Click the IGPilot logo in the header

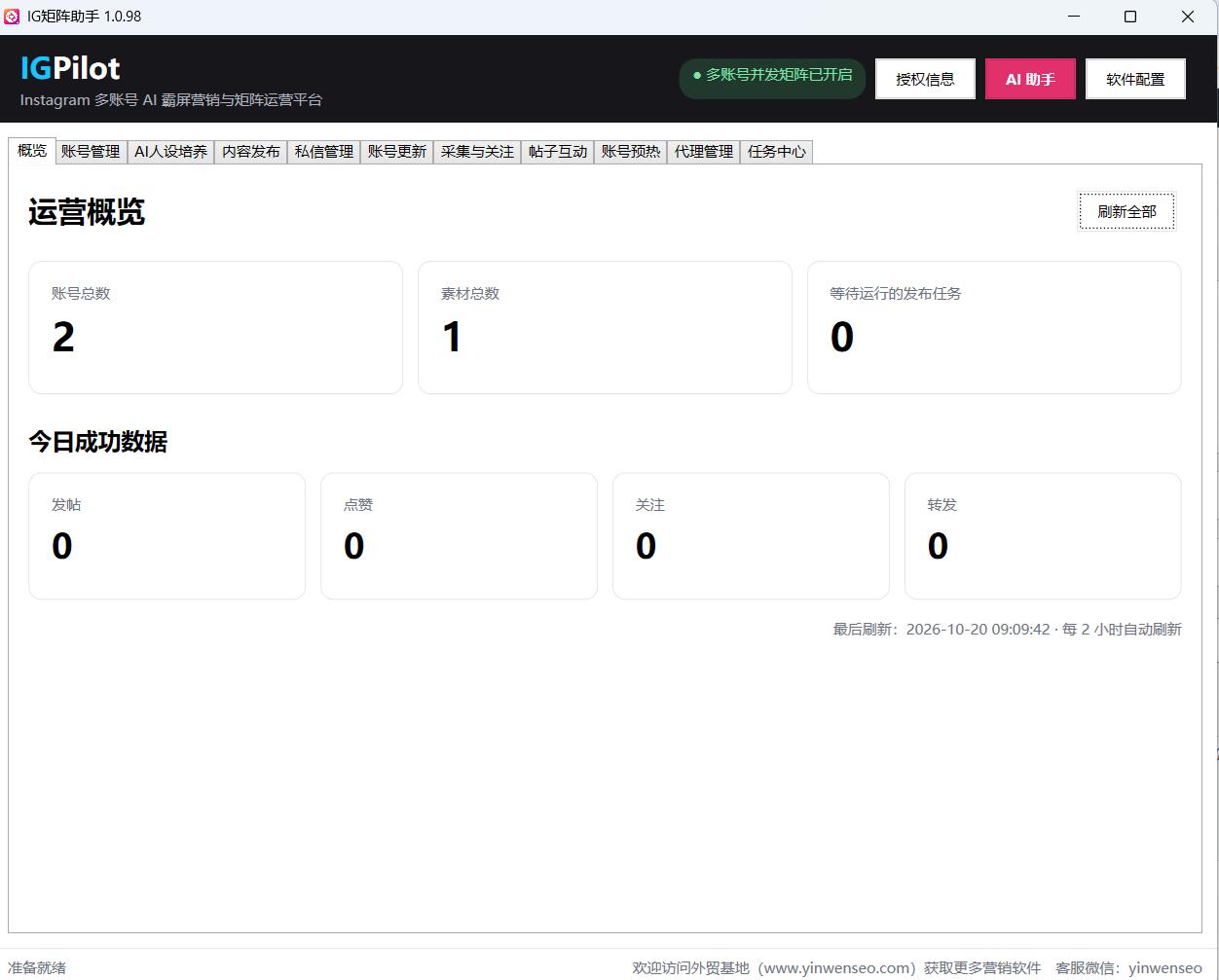pos(70,68)
